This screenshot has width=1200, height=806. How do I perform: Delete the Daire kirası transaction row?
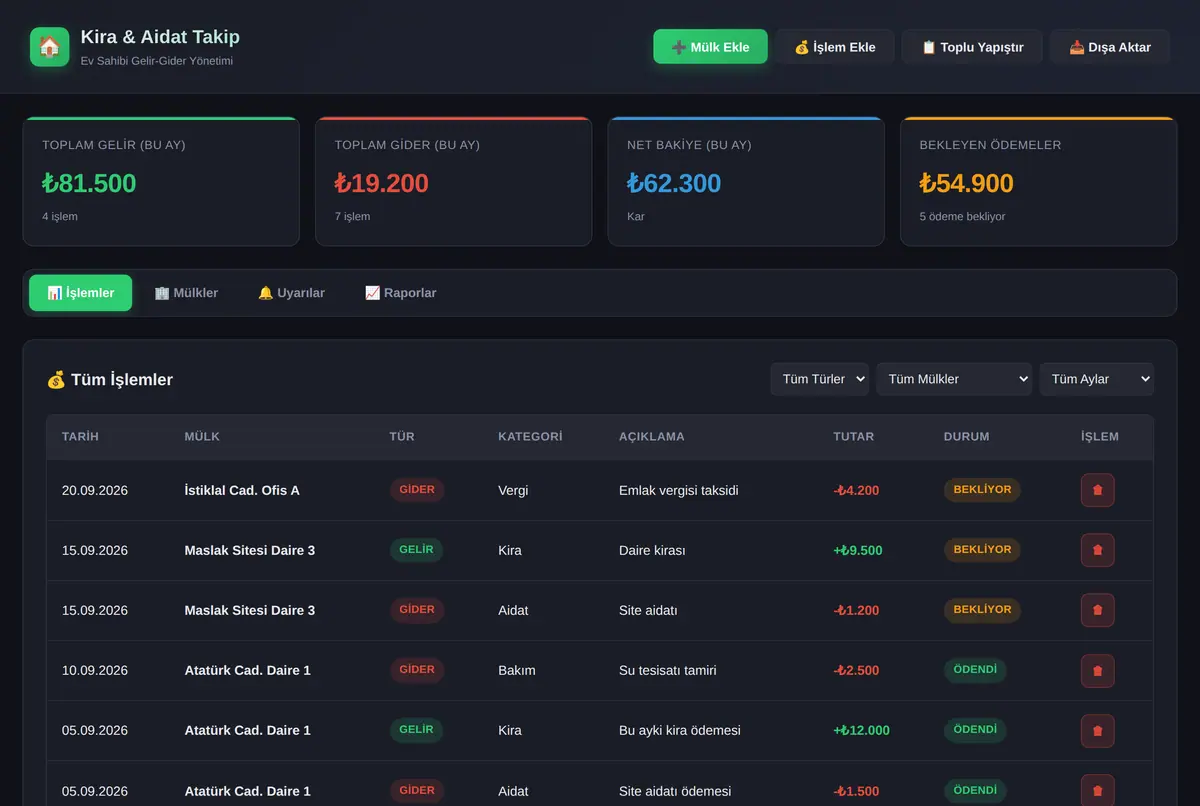click(1097, 550)
